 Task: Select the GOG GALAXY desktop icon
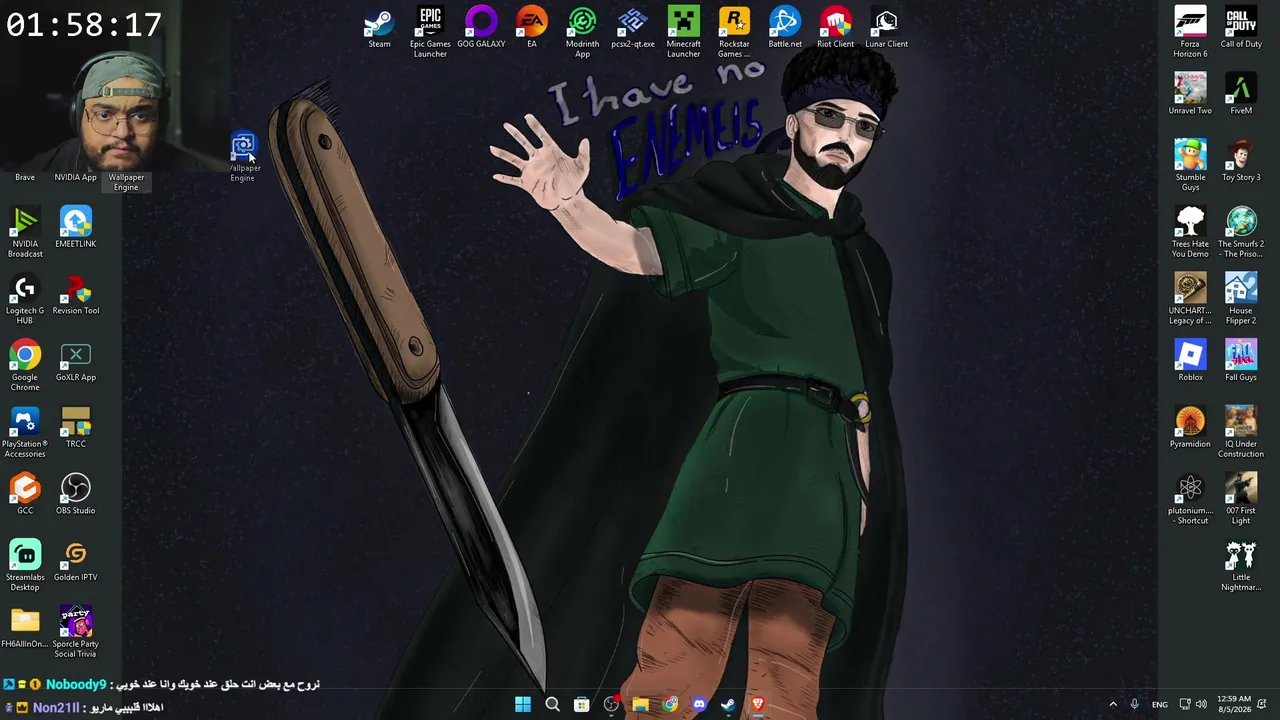click(x=481, y=28)
